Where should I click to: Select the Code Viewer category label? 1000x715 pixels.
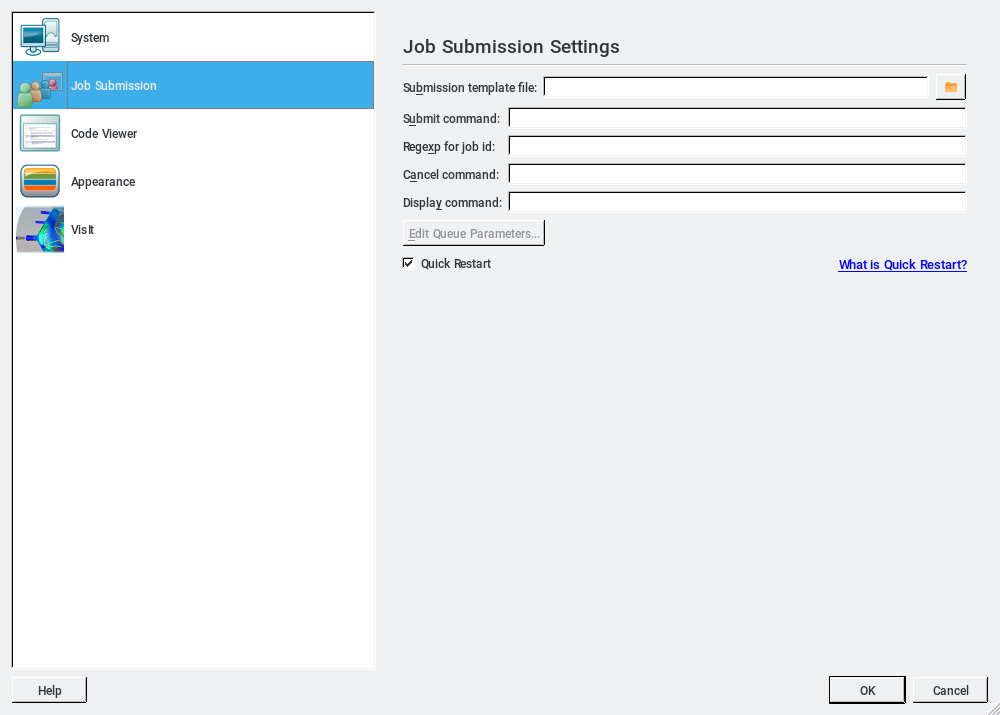[x=104, y=134]
